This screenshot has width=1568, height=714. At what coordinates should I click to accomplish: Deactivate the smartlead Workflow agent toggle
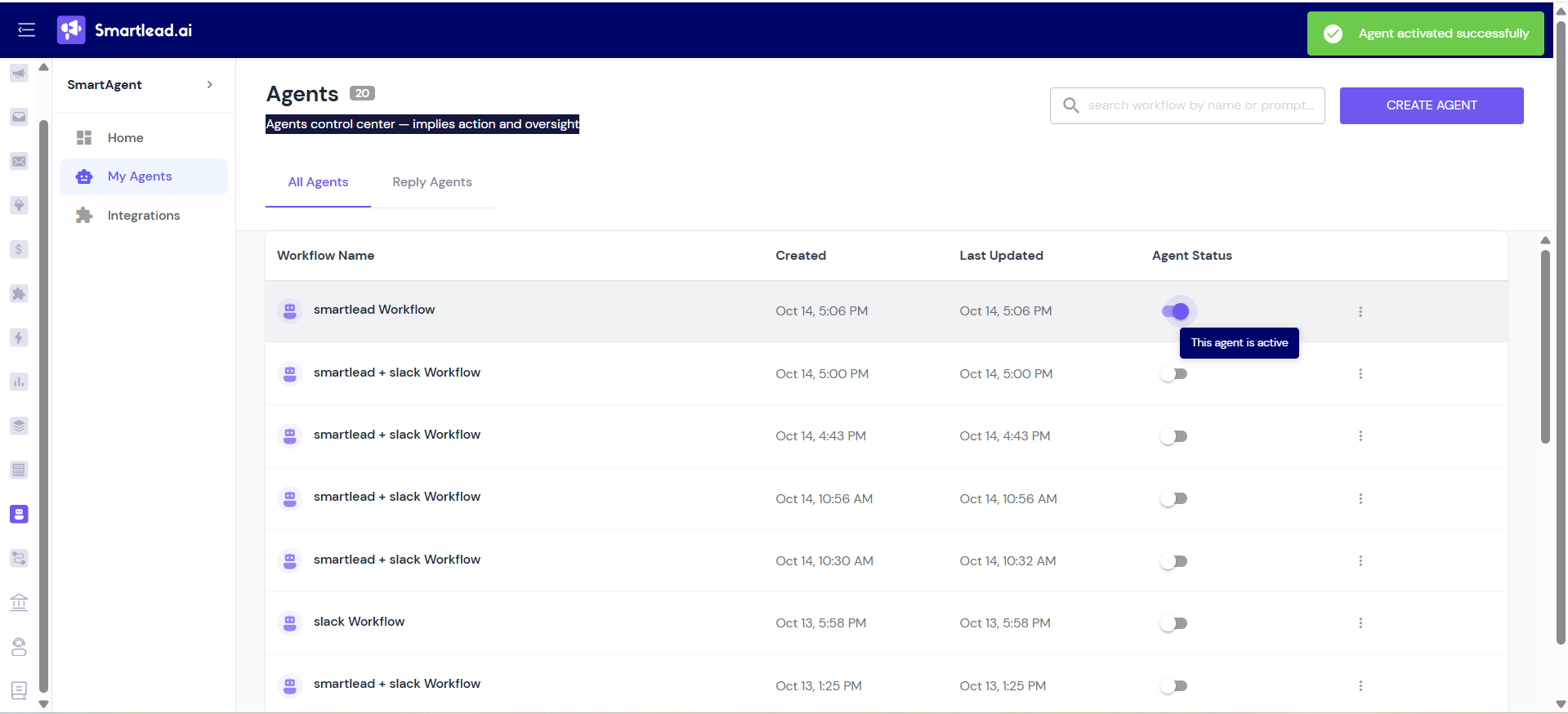tap(1175, 311)
